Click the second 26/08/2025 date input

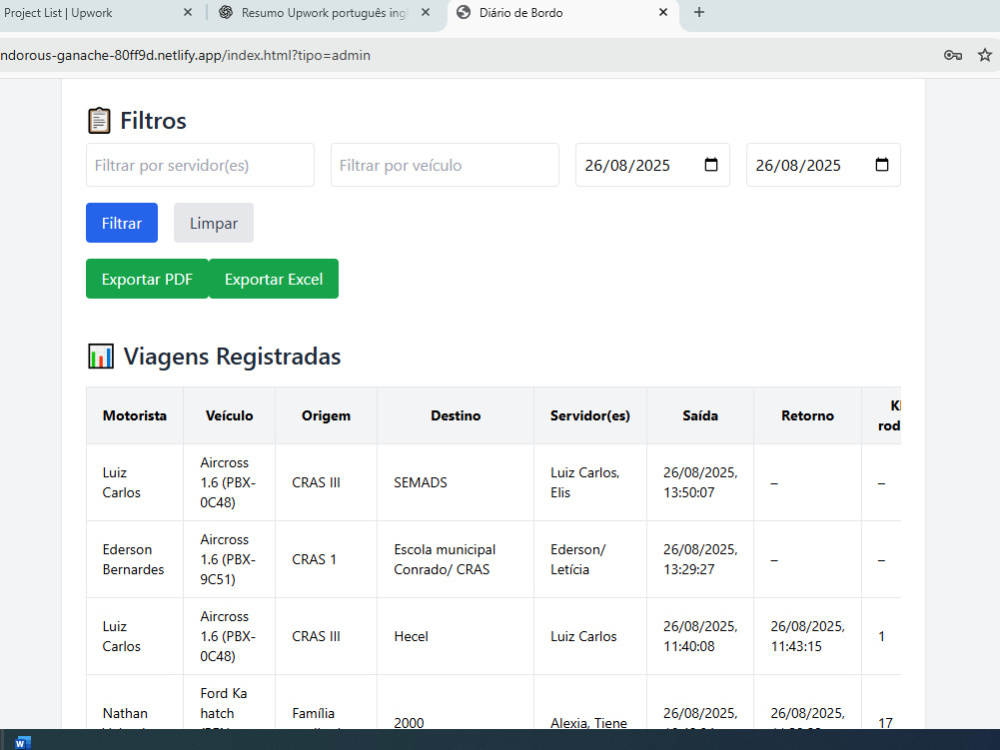point(823,165)
